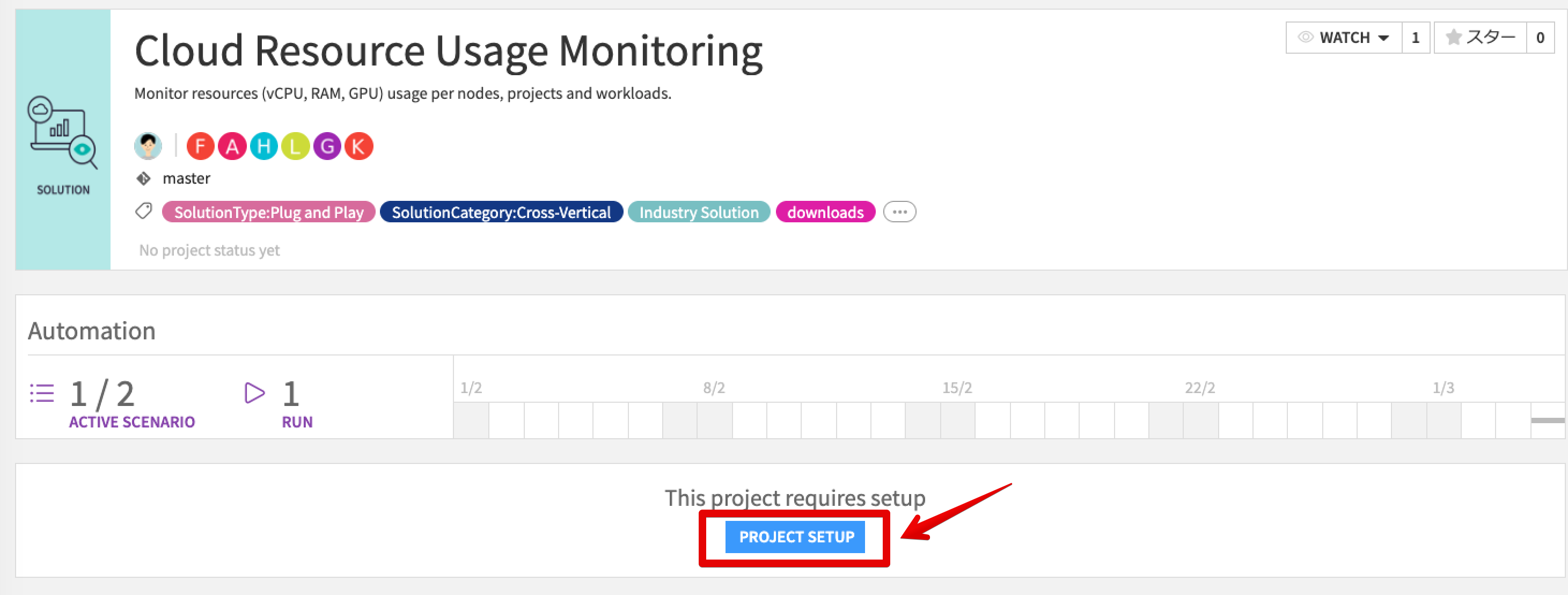Select the downloads tag
1568x595 pixels.
825,212
